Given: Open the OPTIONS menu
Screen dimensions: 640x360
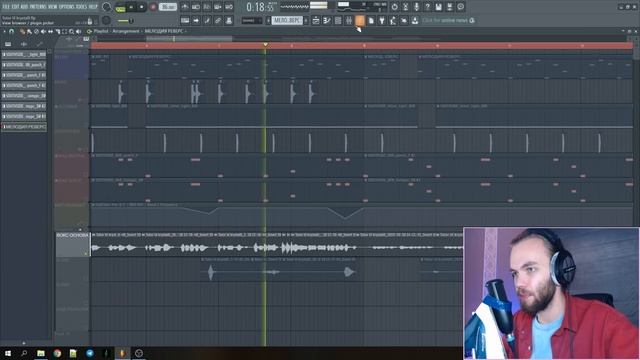Looking at the screenshot, I should (67, 7).
